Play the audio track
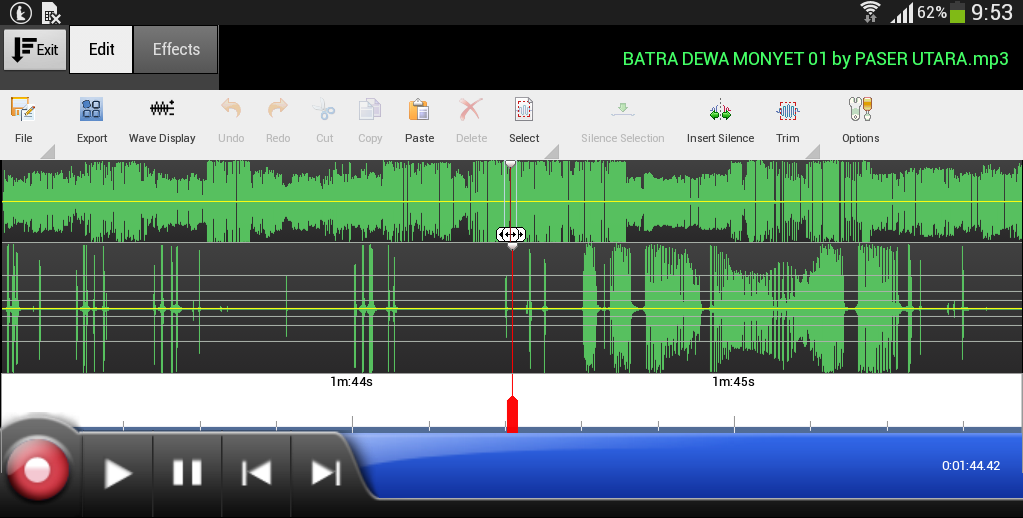1023x518 pixels. [x=118, y=473]
